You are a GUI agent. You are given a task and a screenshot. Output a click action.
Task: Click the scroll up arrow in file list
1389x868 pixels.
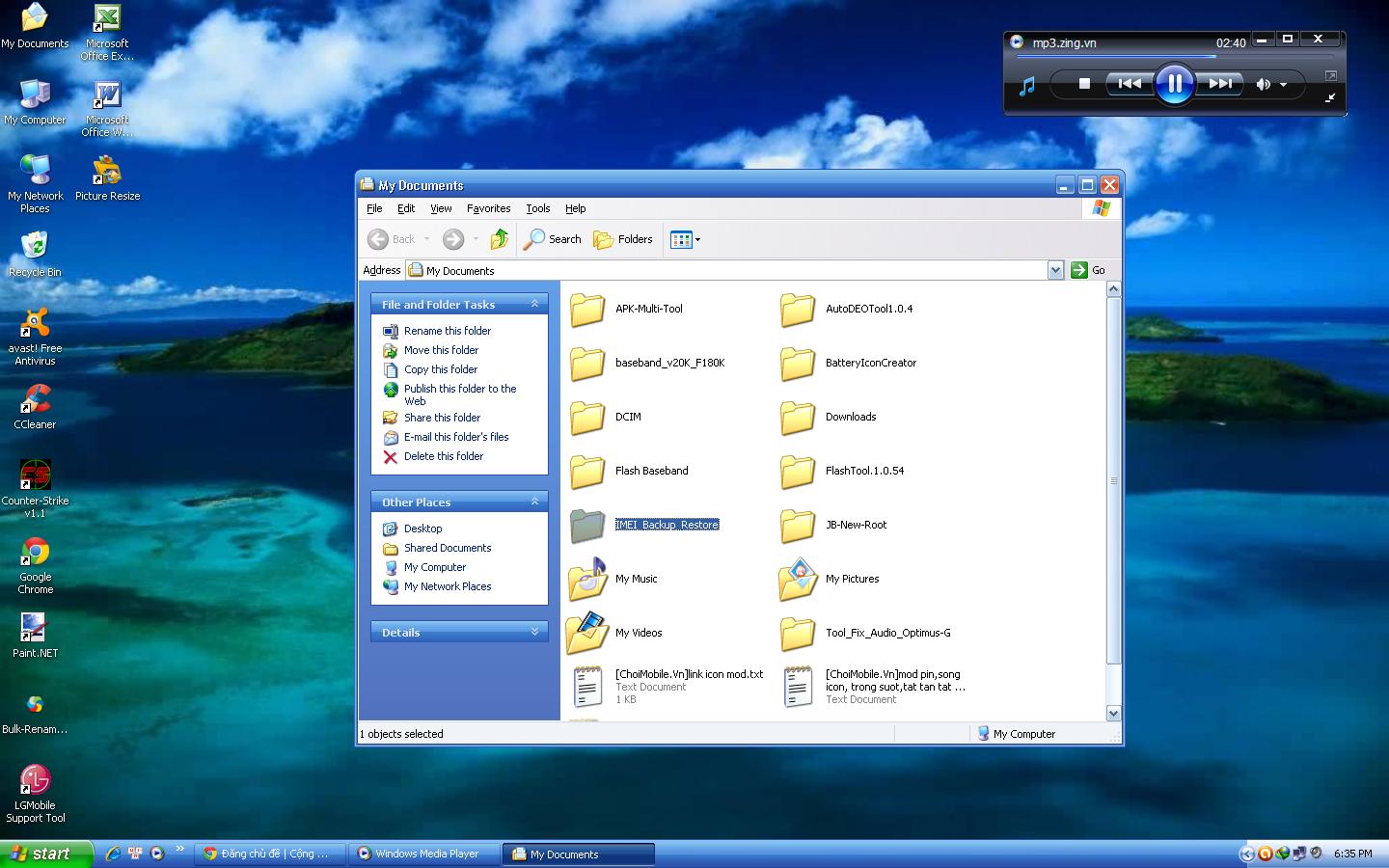(x=1113, y=289)
